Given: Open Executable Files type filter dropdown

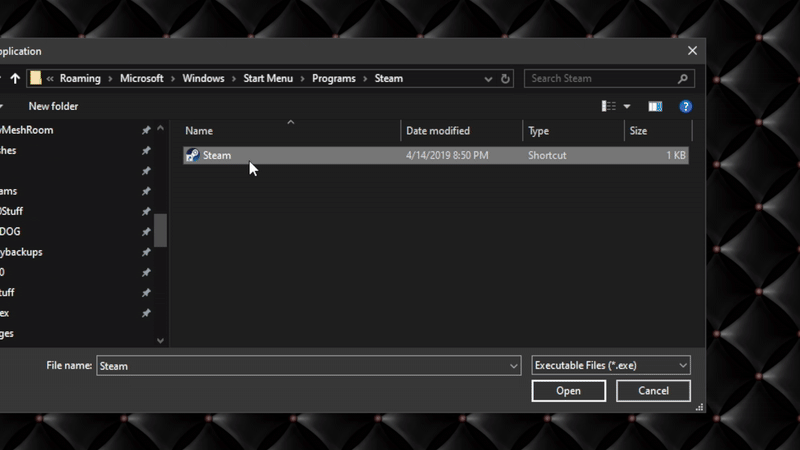Looking at the screenshot, I should [683, 365].
